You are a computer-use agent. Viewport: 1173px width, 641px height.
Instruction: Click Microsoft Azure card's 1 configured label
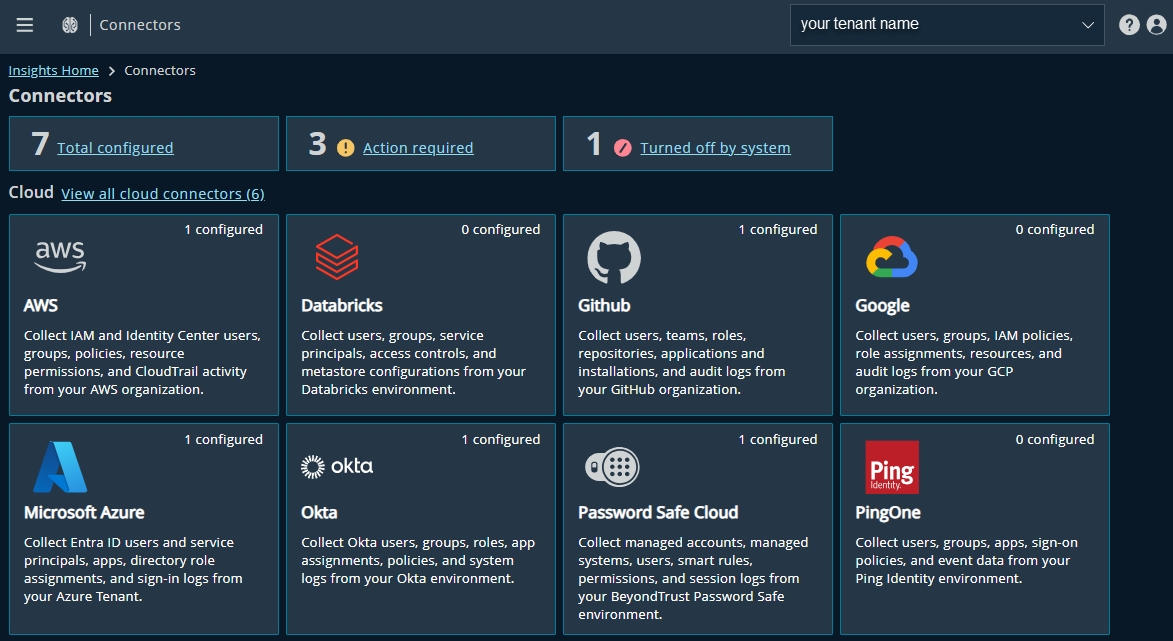click(x=224, y=440)
